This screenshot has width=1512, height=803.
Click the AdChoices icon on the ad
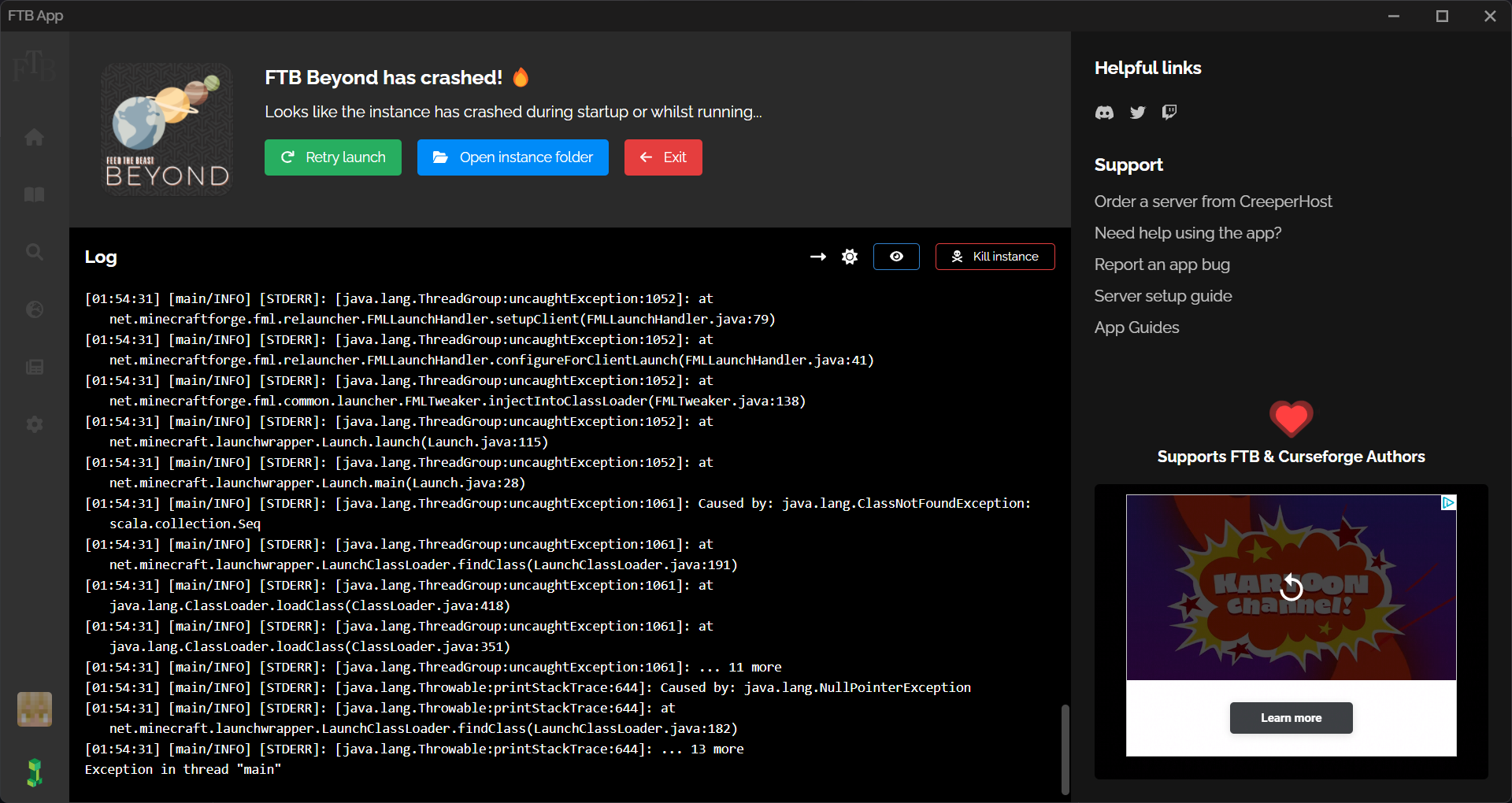pos(1448,503)
